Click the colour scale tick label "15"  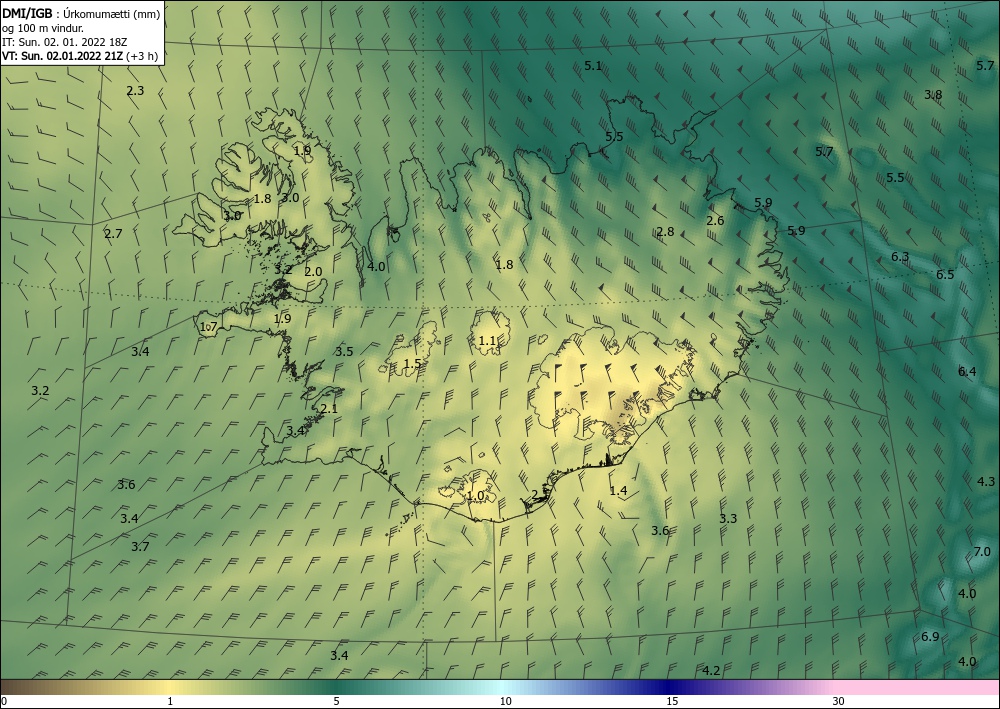tap(672, 701)
